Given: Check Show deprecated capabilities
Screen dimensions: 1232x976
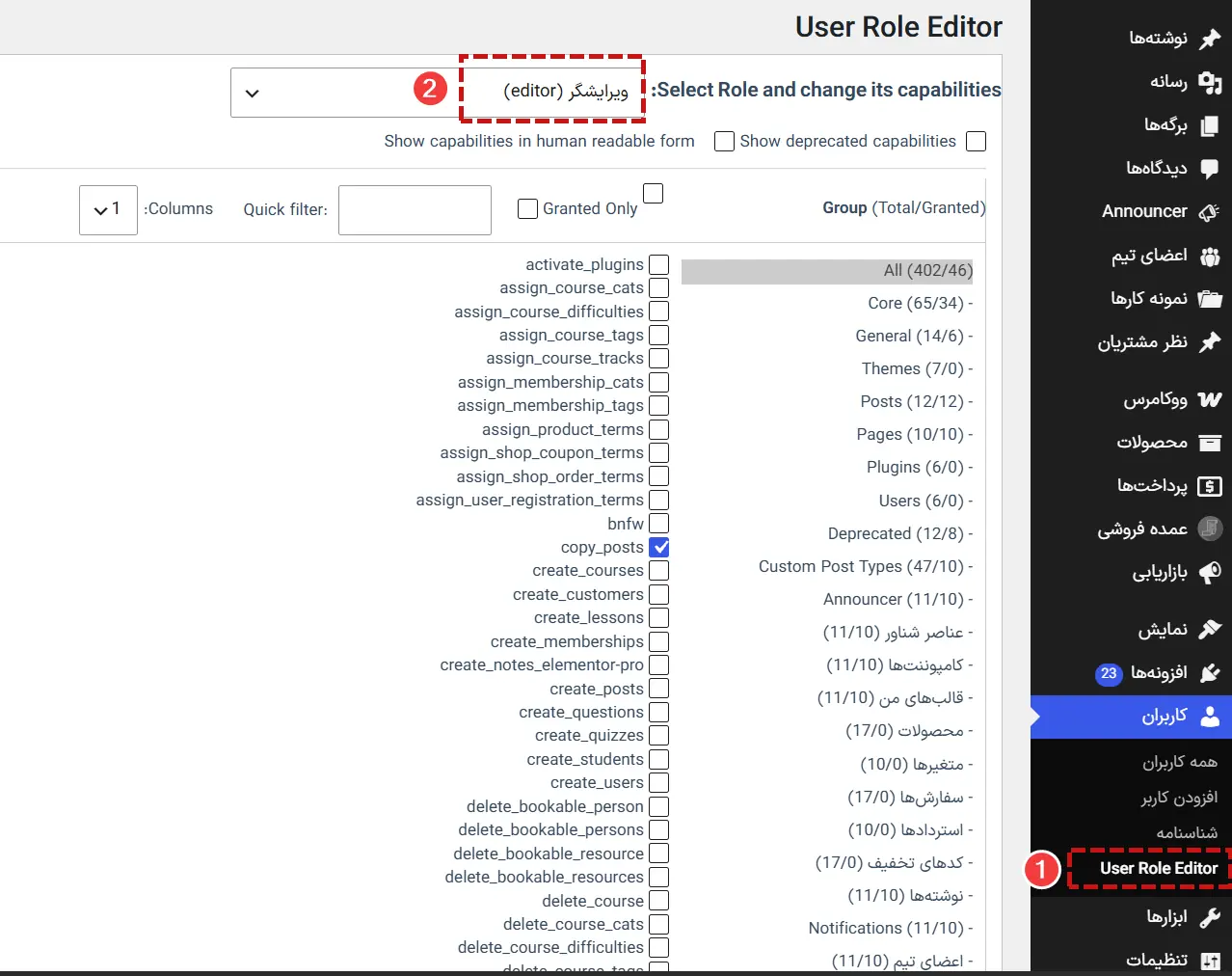Looking at the screenshot, I should click(976, 141).
